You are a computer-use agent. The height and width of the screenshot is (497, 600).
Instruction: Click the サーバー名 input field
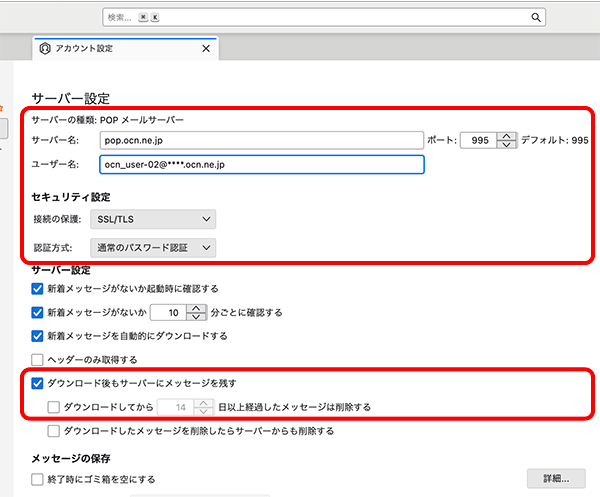tap(261, 141)
